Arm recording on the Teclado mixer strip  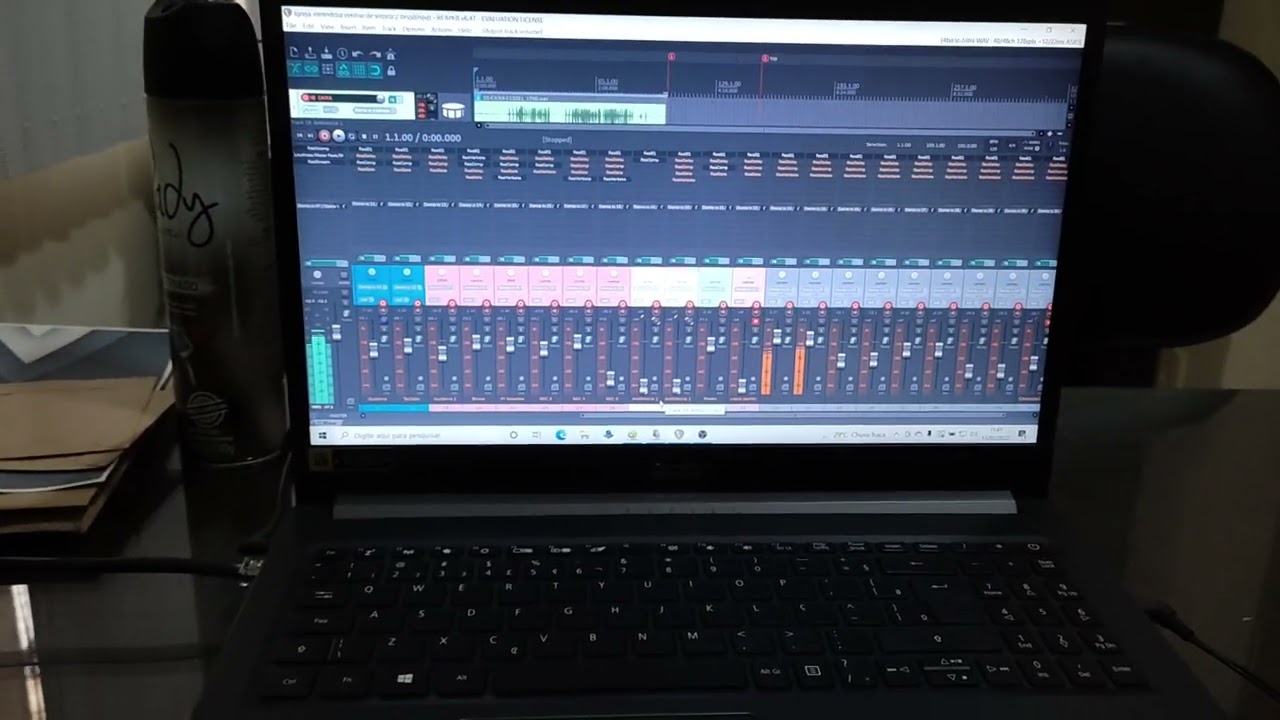417,303
